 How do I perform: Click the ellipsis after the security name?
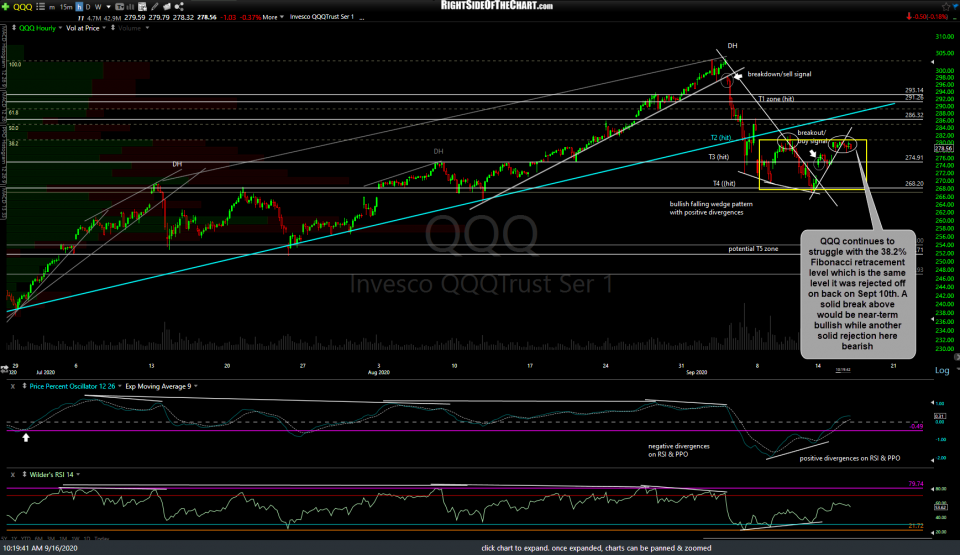(x=361, y=18)
